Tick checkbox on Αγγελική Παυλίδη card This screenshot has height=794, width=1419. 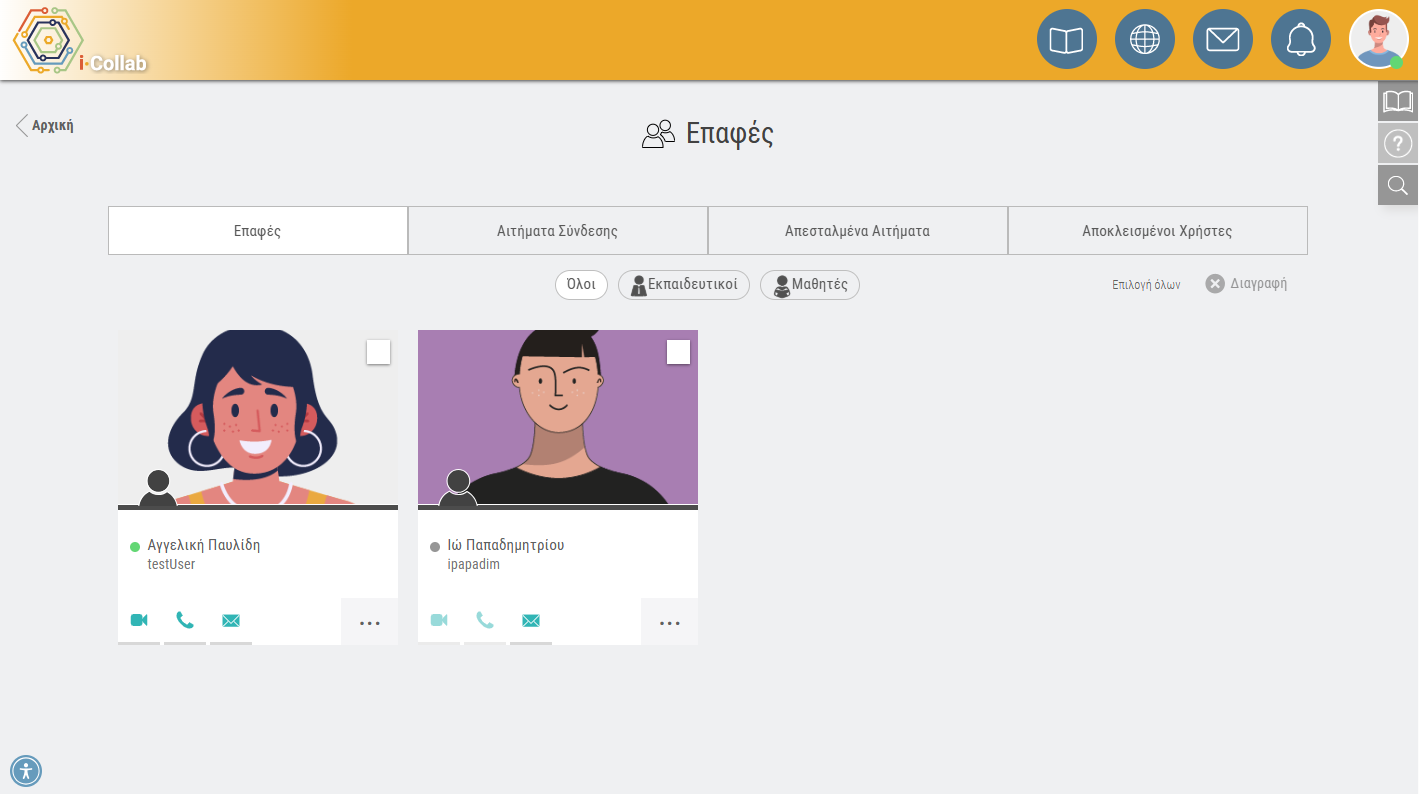[378, 352]
